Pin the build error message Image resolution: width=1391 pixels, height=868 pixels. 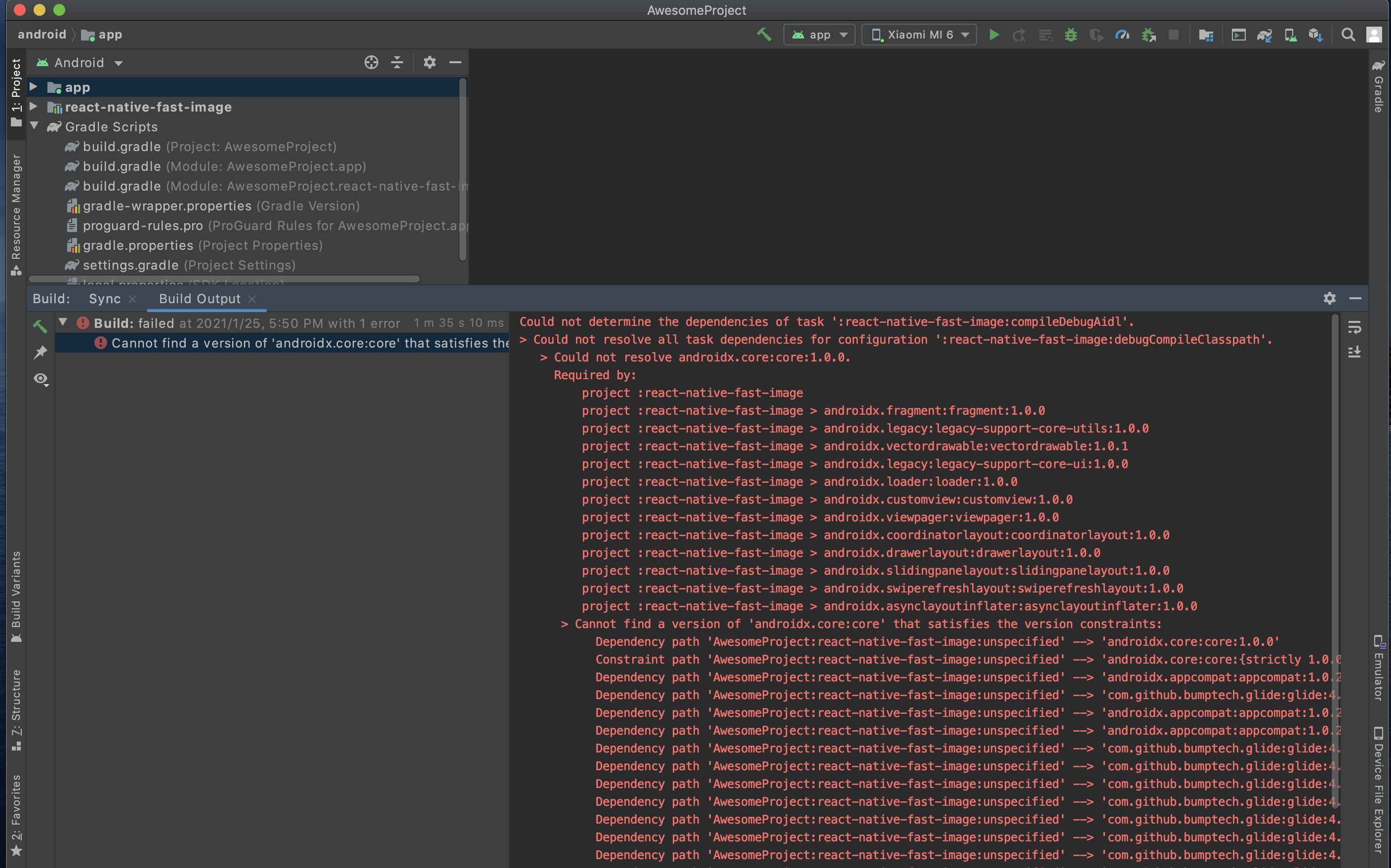pos(40,352)
